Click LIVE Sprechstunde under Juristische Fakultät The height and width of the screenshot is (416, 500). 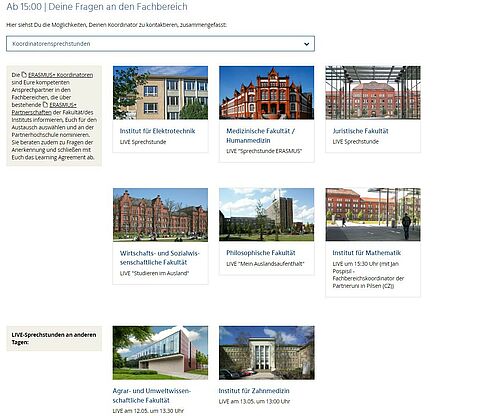356,142
